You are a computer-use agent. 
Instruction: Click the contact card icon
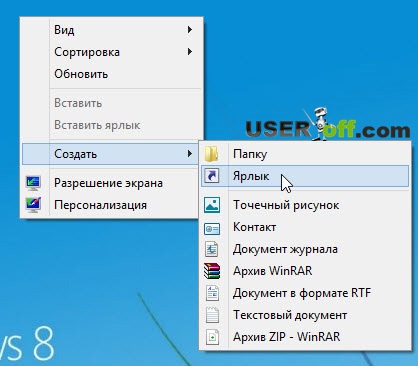[x=212, y=229]
